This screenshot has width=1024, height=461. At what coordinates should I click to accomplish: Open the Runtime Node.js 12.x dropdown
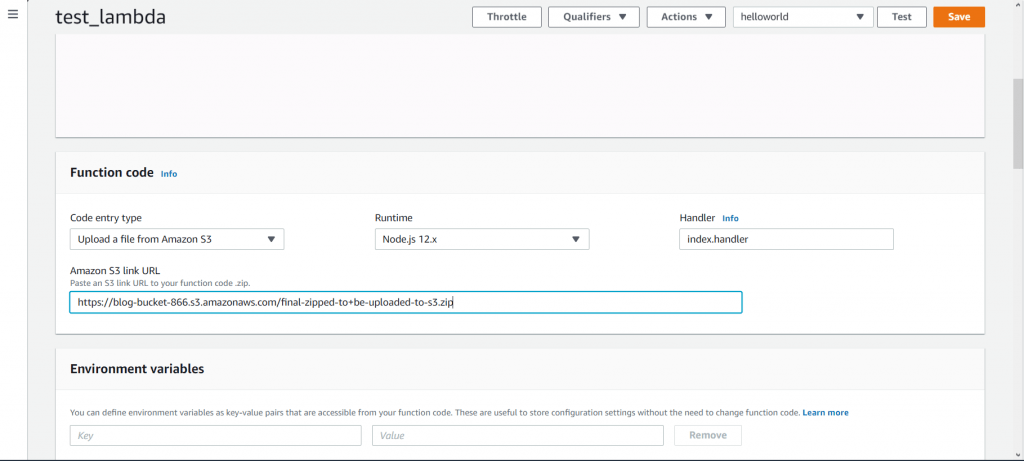pos(479,239)
